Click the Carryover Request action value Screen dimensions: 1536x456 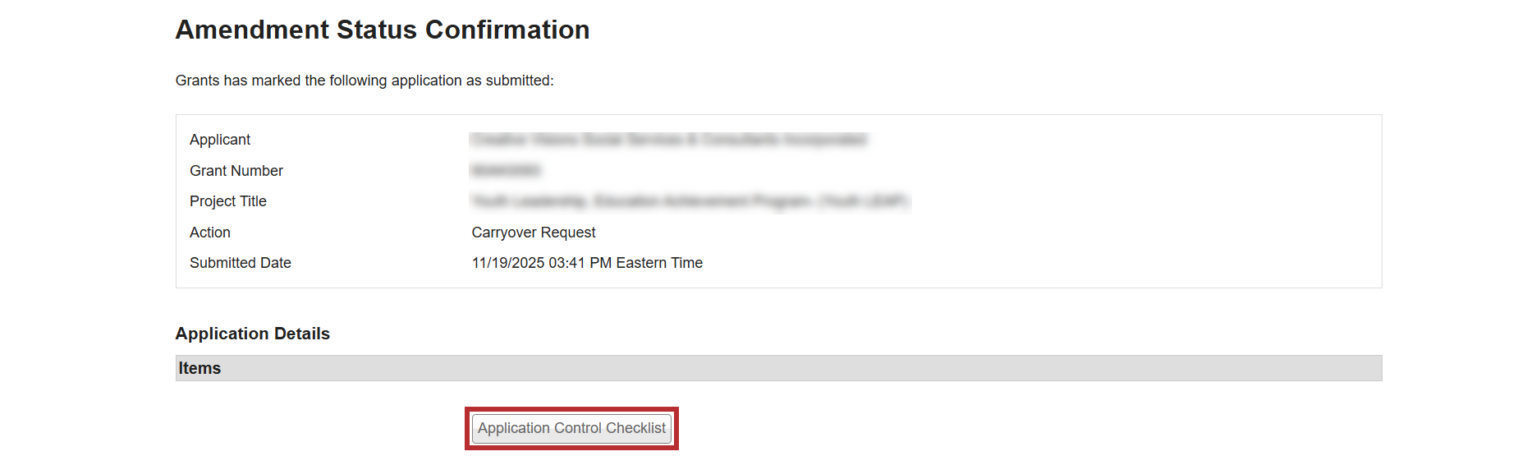pyautogui.click(x=533, y=232)
